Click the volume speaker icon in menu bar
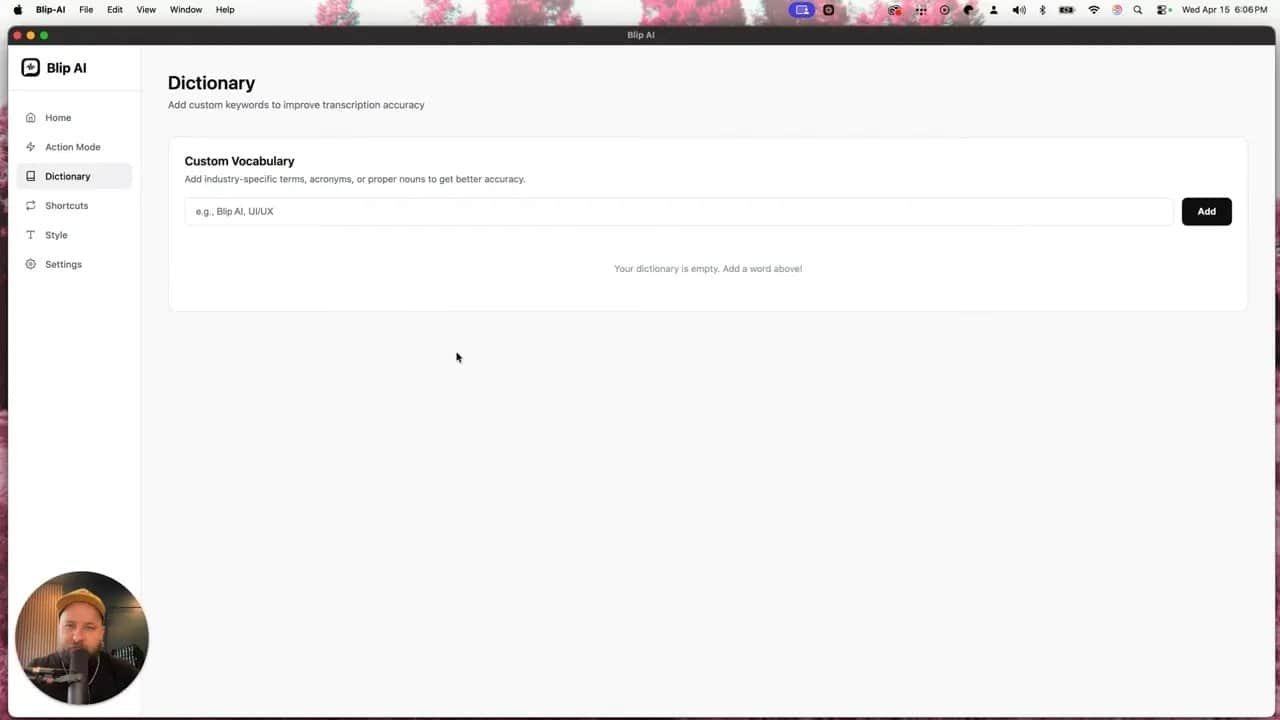 coord(1018,10)
